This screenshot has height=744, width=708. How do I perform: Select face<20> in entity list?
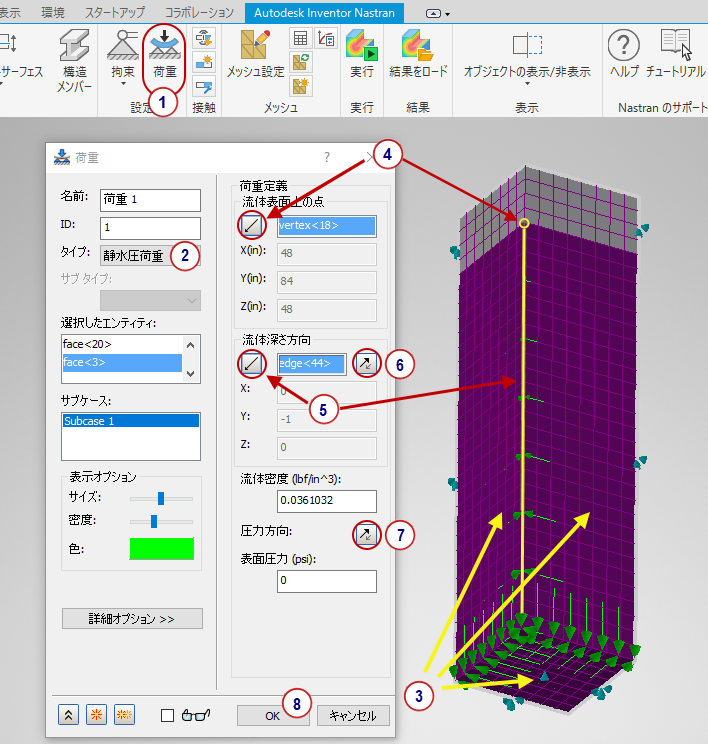pos(122,344)
